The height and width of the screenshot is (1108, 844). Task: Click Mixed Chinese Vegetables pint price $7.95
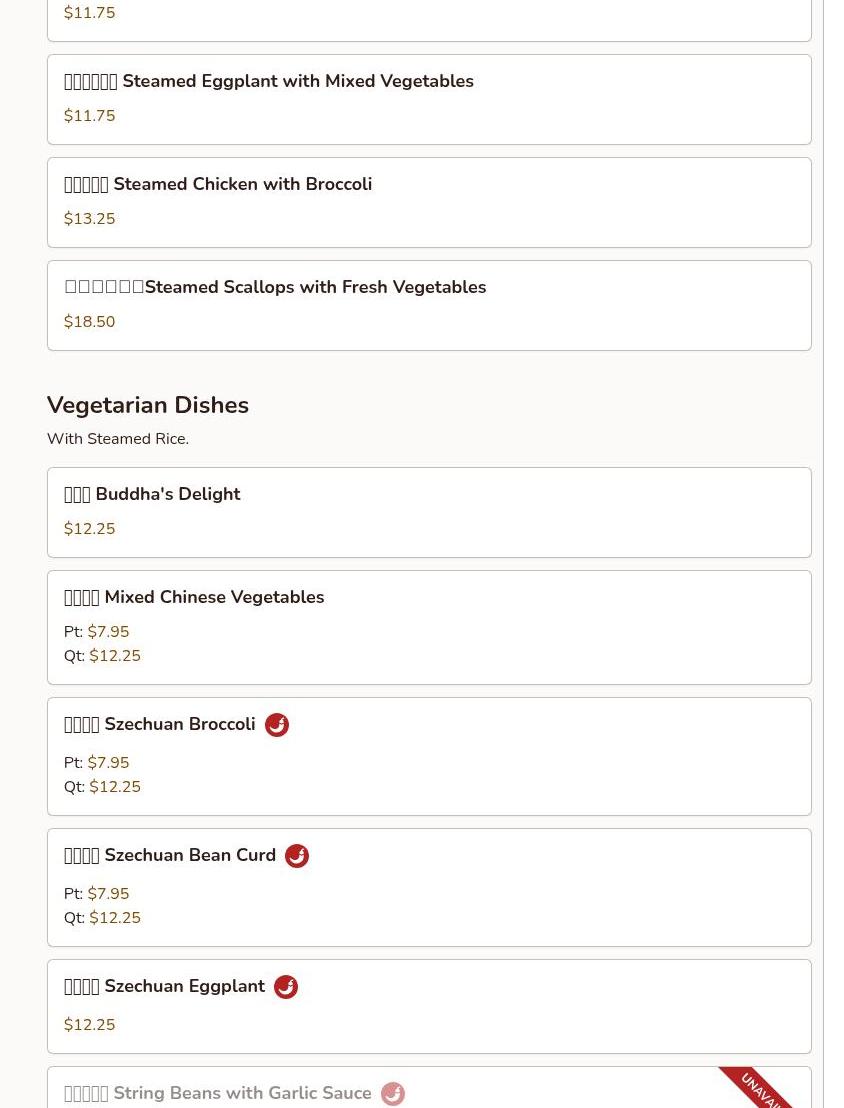coord(108,632)
